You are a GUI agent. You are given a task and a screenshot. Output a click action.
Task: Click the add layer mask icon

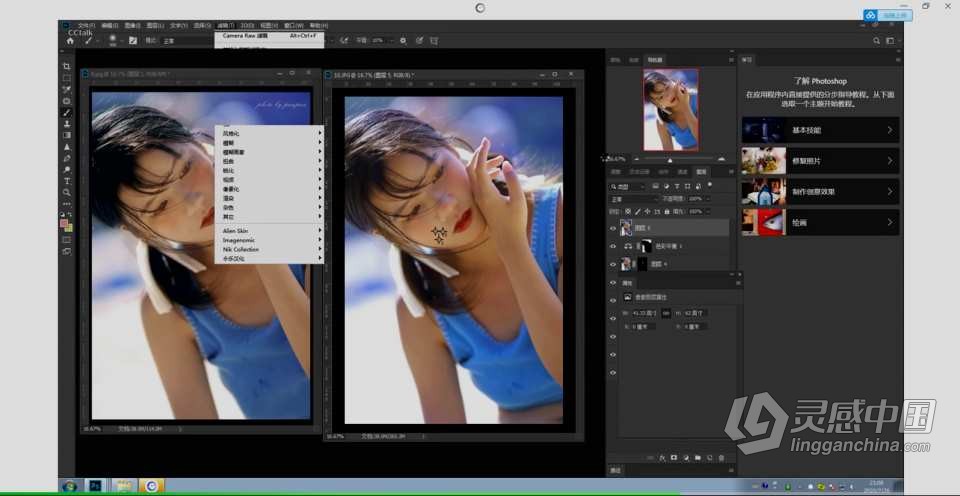pos(674,458)
